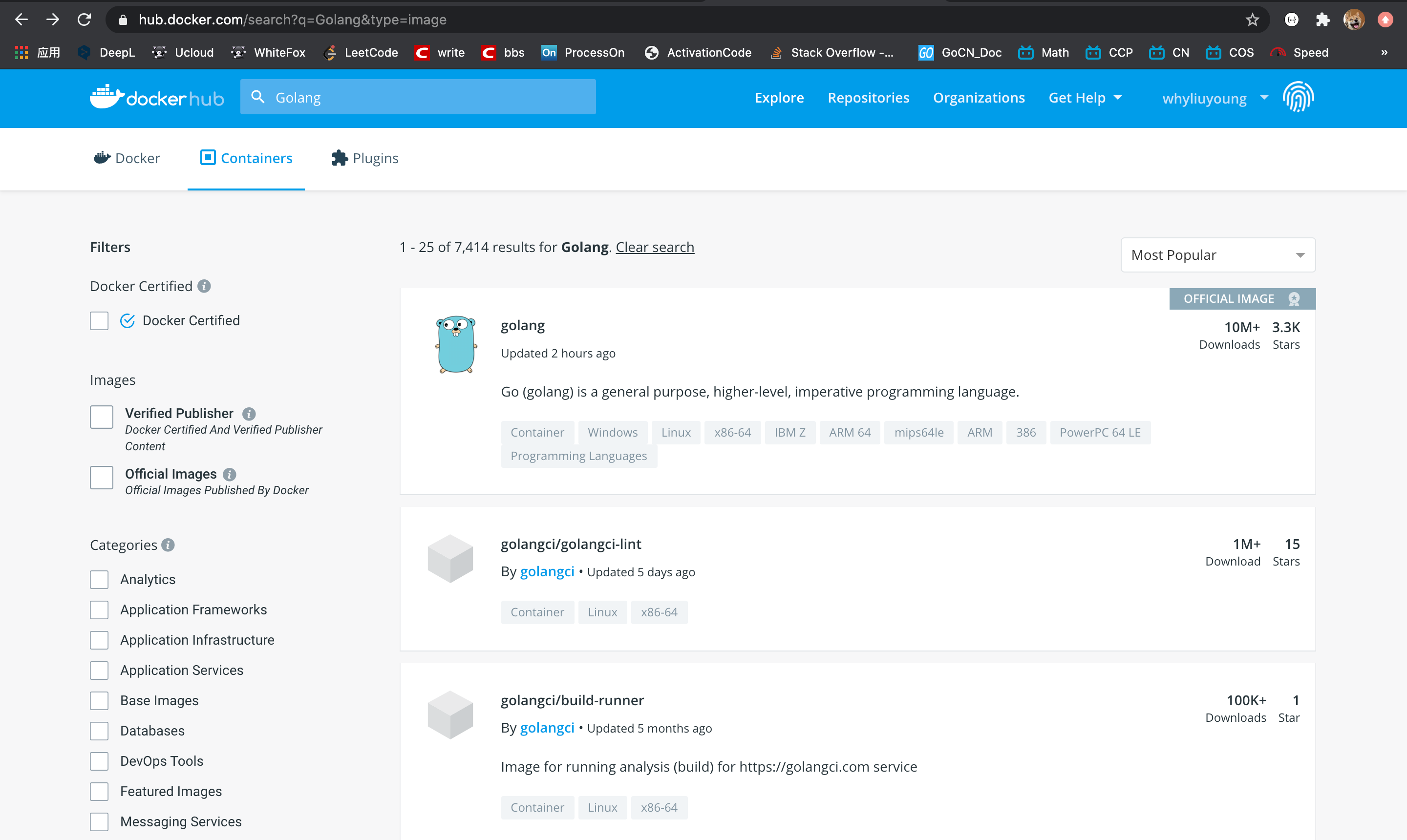Image resolution: width=1407 pixels, height=840 pixels.
Task: Click the OFFICIAL IMAGE badge icon
Action: (x=1294, y=299)
